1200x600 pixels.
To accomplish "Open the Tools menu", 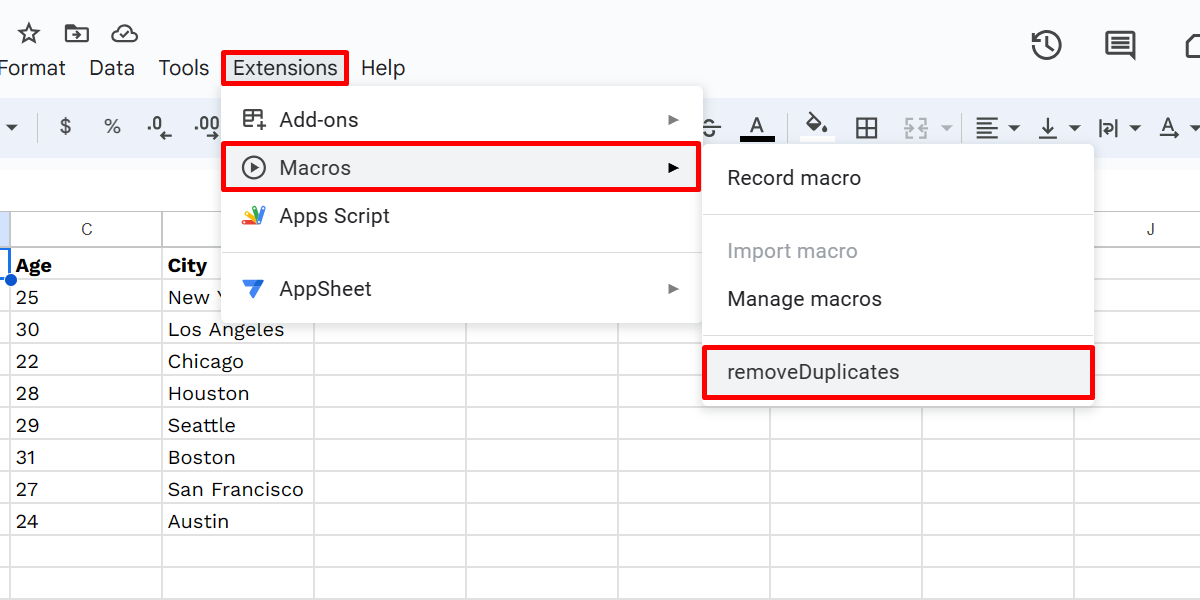I will click(183, 67).
